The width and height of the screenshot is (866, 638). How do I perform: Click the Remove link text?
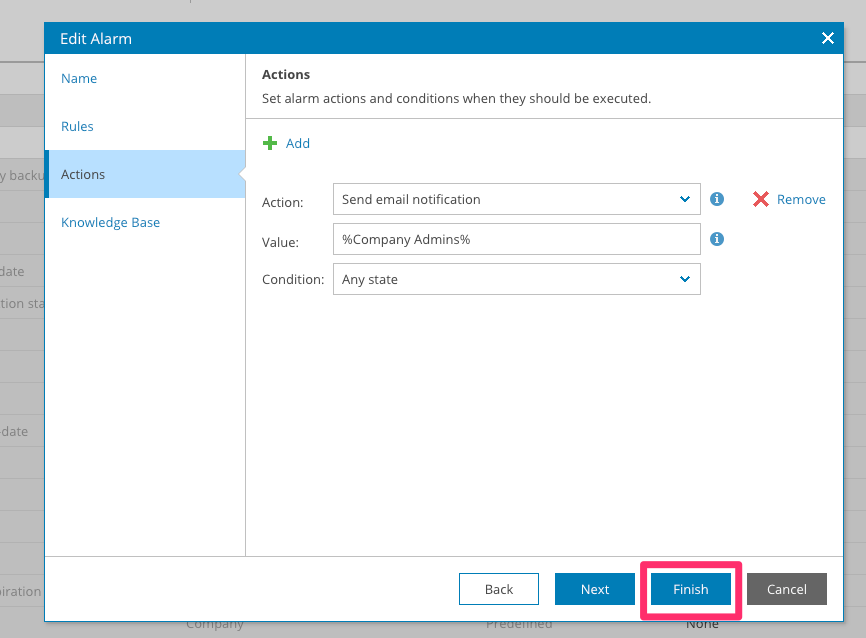(801, 199)
